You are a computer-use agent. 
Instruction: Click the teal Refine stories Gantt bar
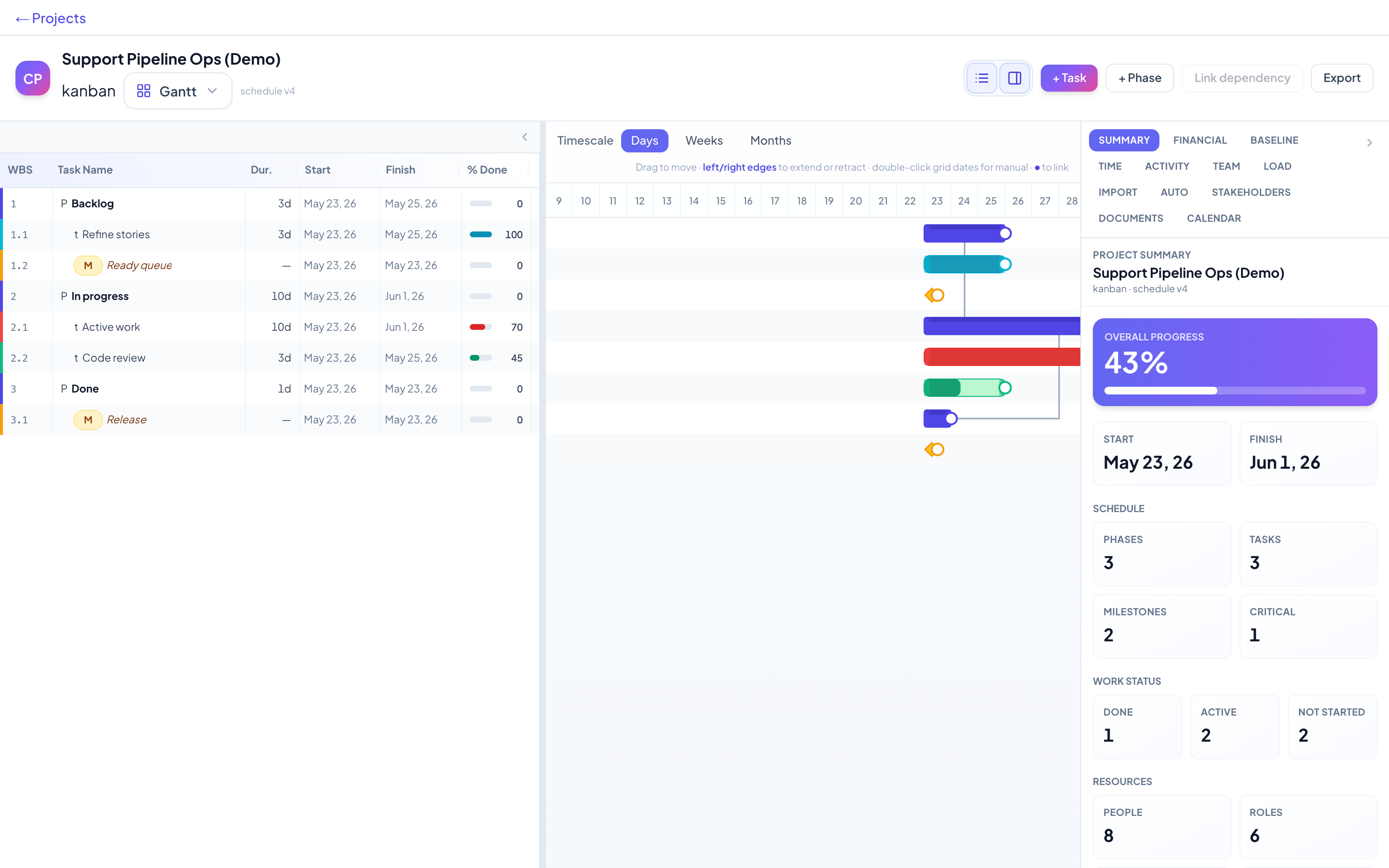[x=964, y=265]
